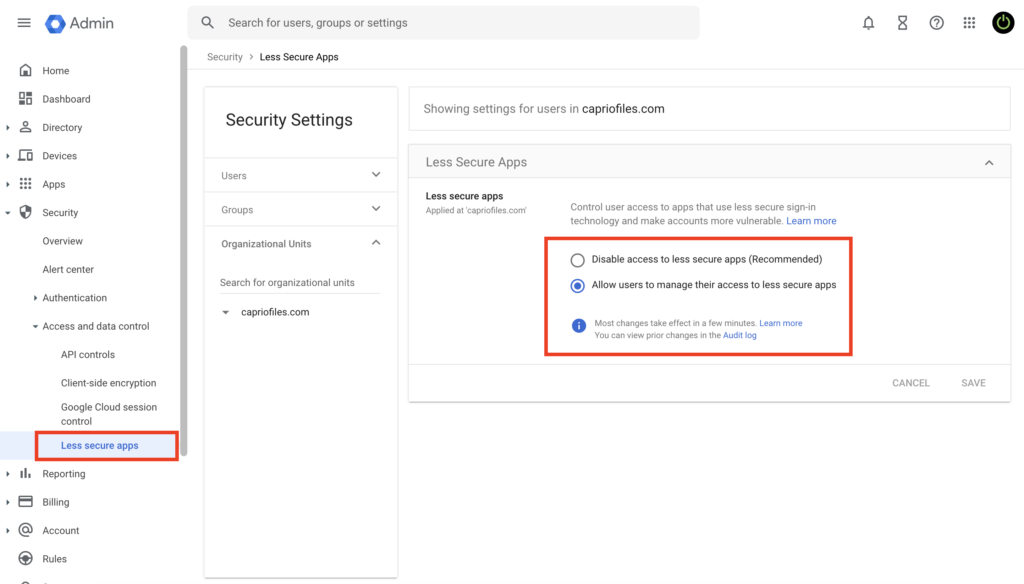Click the Dashboard icon in sidebar
The width and height of the screenshot is (1024, 584).
(x=25, y=99)
